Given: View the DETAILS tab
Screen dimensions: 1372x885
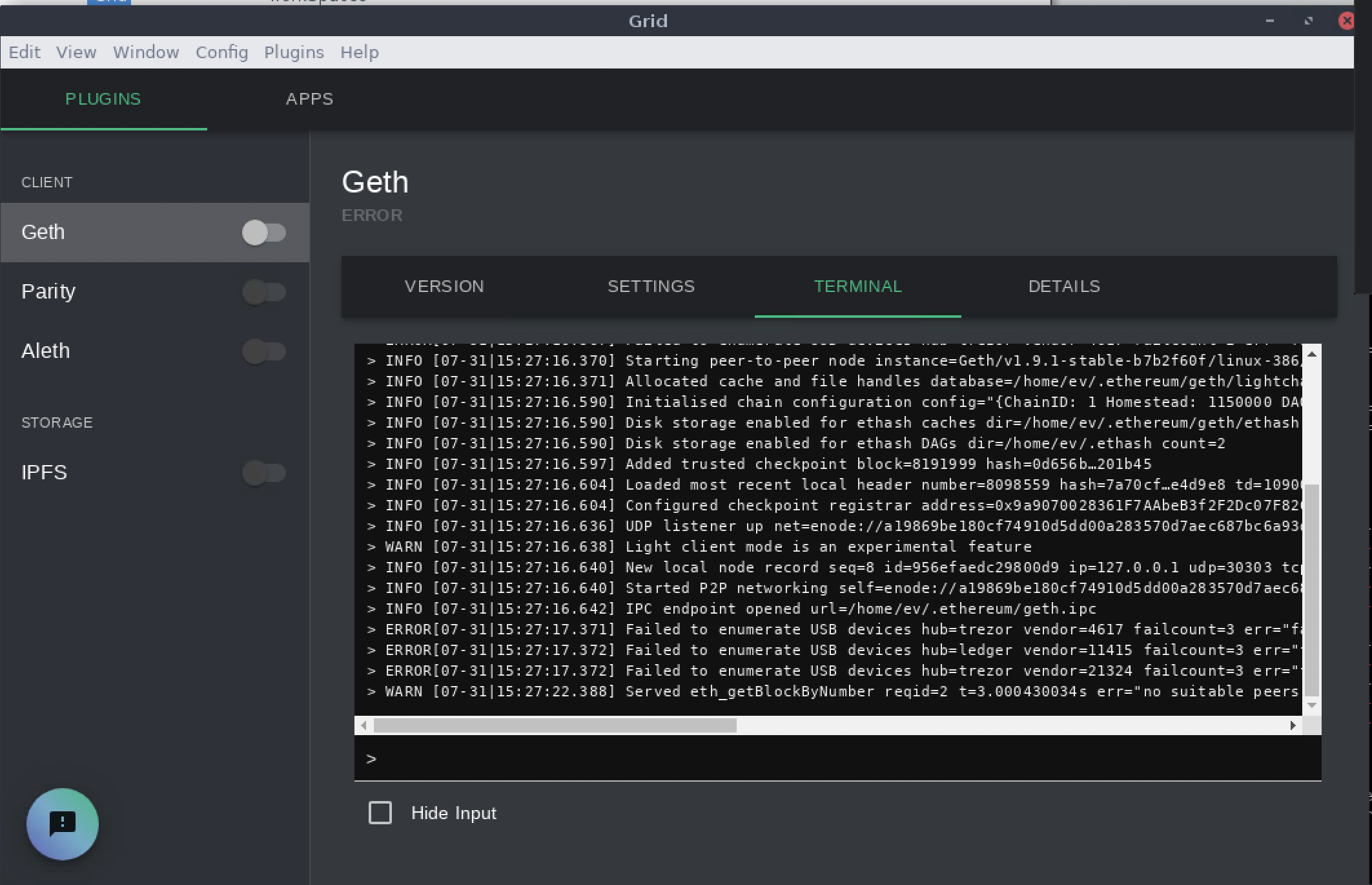Looking at the screenshot, I should [x=1064, y=286].
